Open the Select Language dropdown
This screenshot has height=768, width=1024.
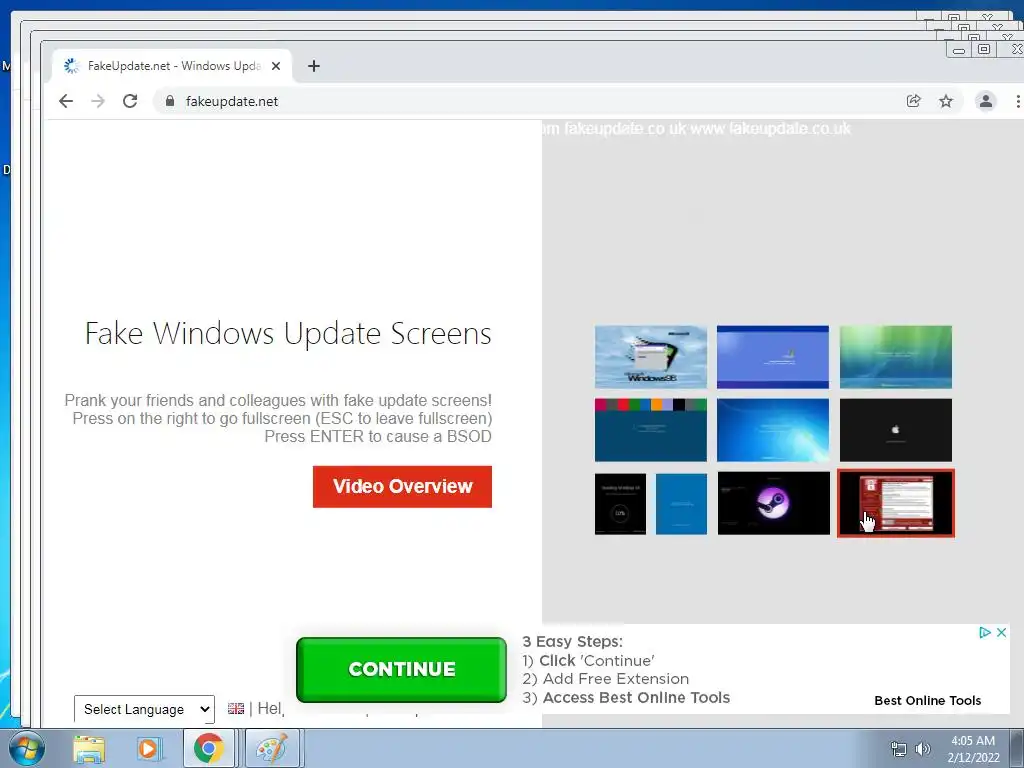pyautogui.click(x=144, y=709)
